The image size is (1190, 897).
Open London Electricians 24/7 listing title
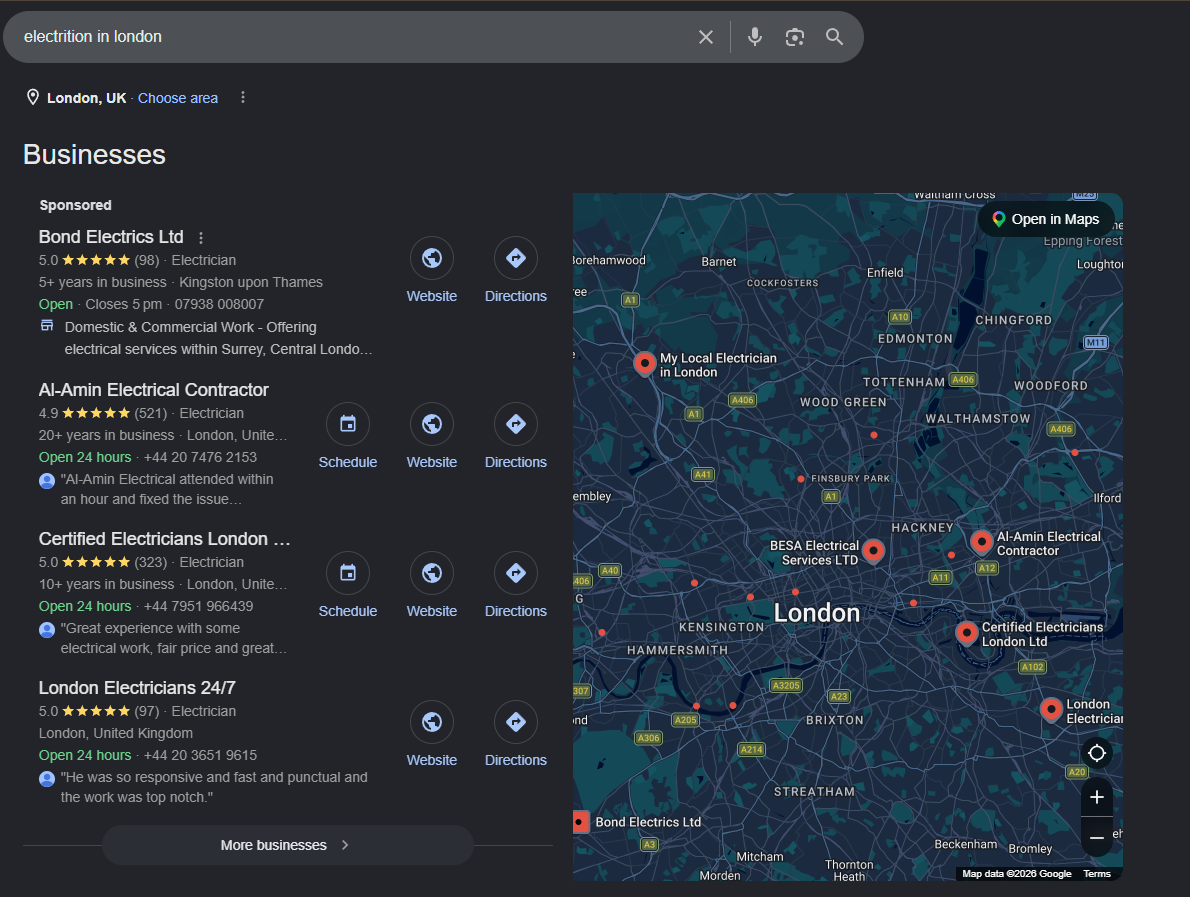(x=137, y=688)
